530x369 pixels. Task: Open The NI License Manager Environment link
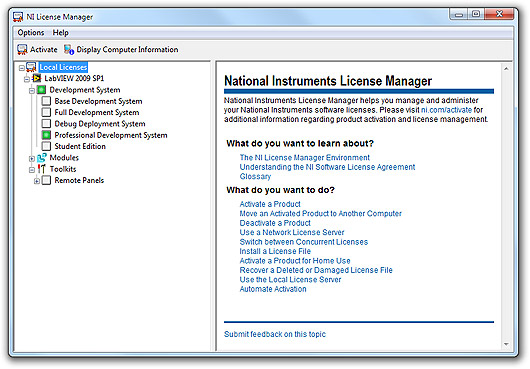click(x=305, y=157)
